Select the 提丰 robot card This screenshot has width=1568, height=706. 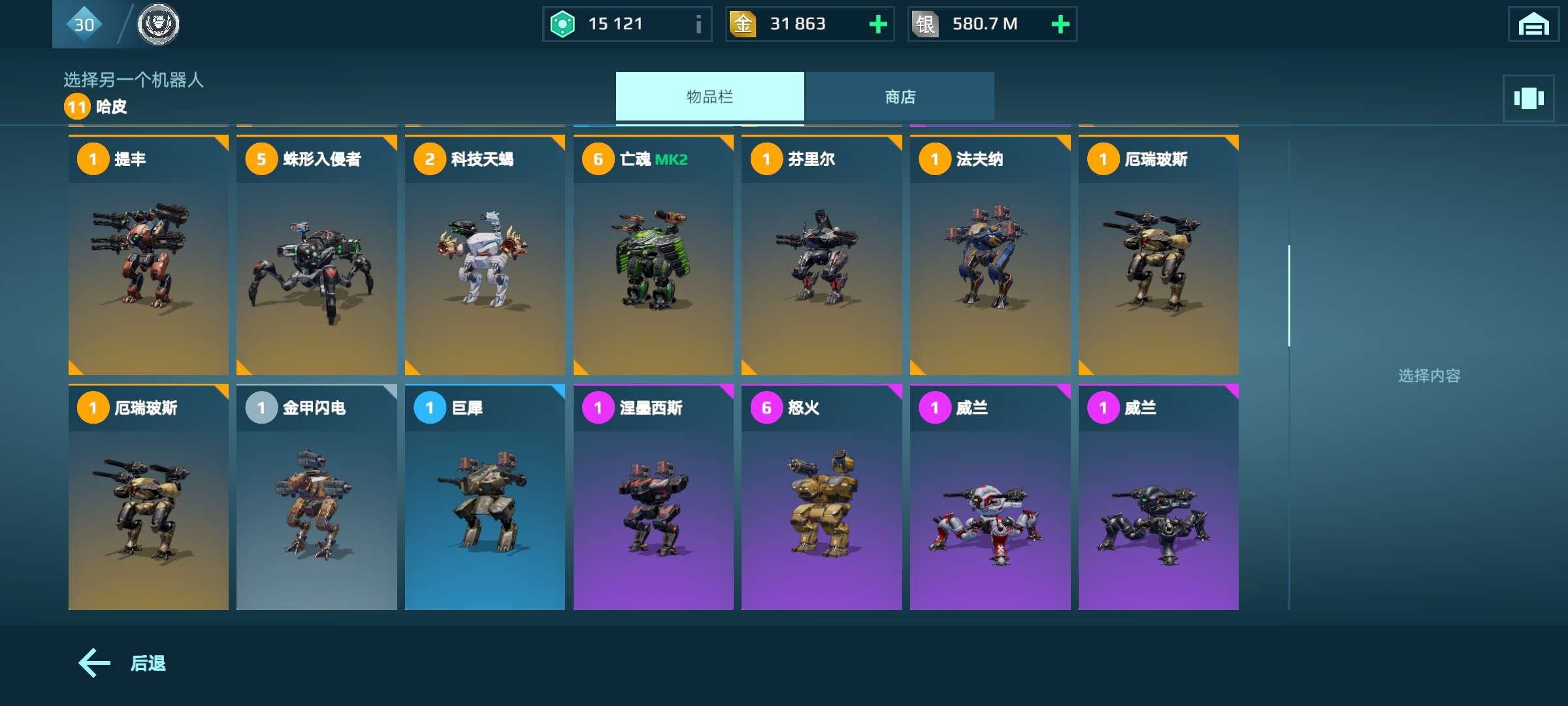(x=148, y=255)
